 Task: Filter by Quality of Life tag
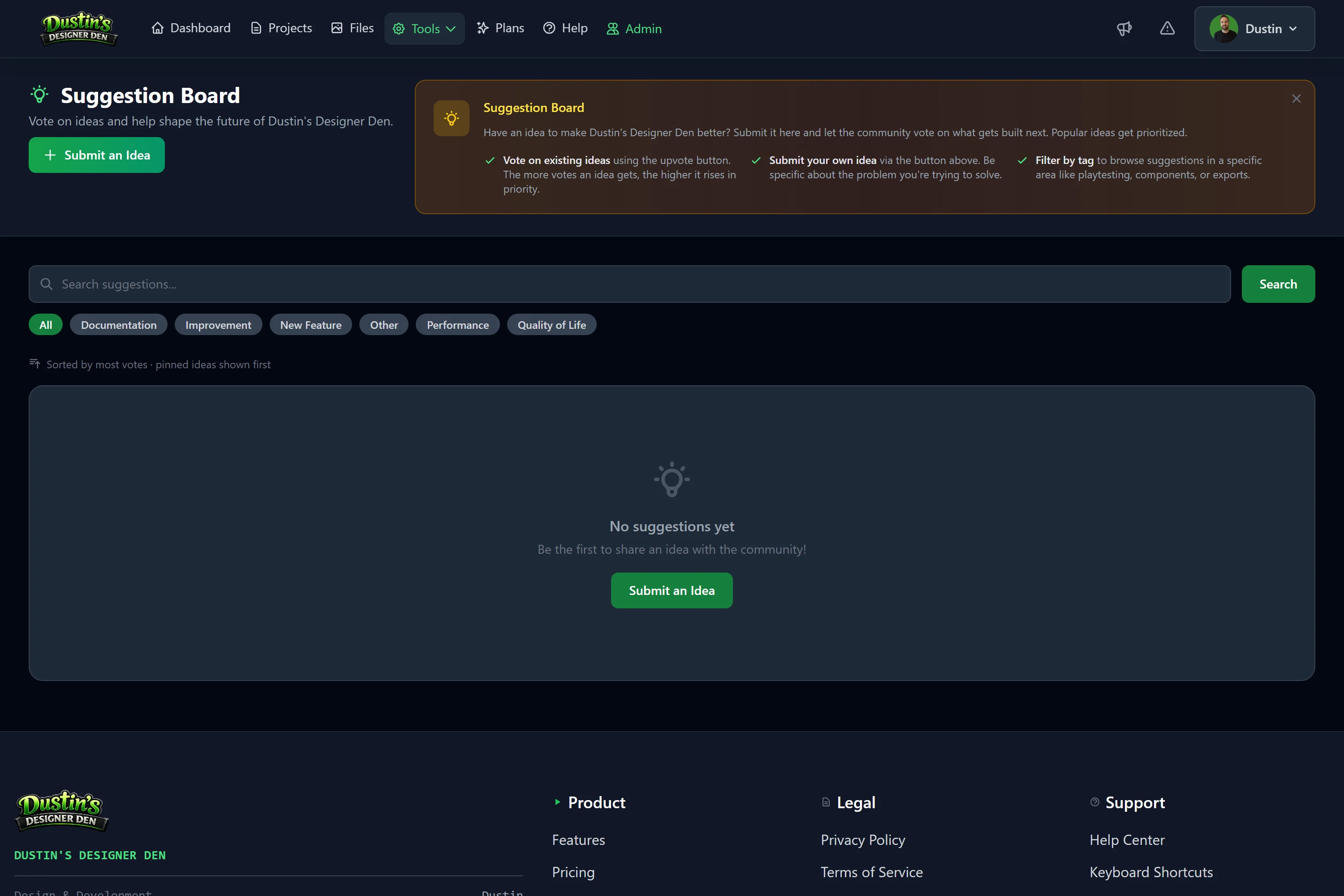[x=551, y=324]
